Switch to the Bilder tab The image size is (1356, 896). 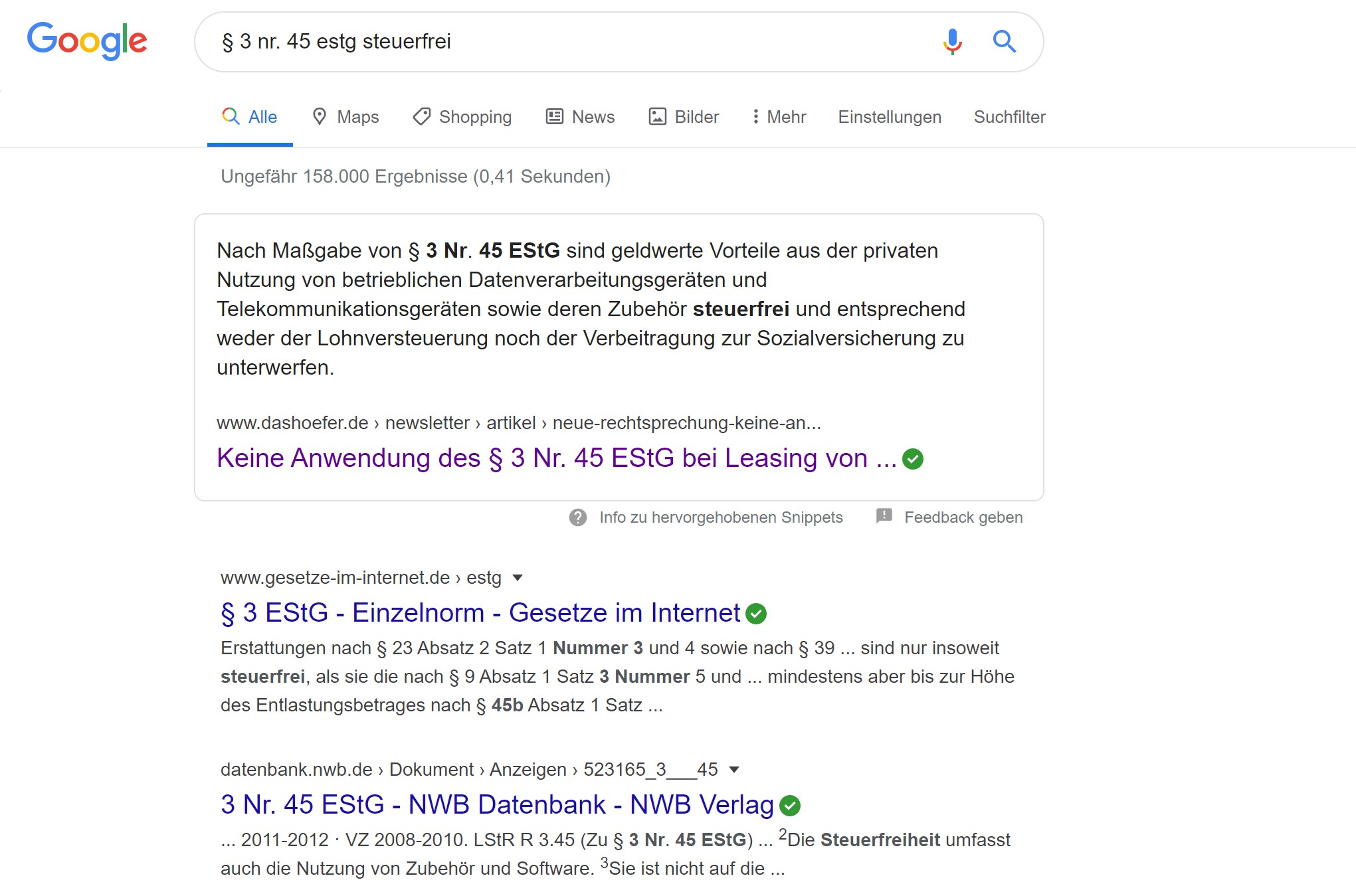pyautogui.click(x=684, y=117)
